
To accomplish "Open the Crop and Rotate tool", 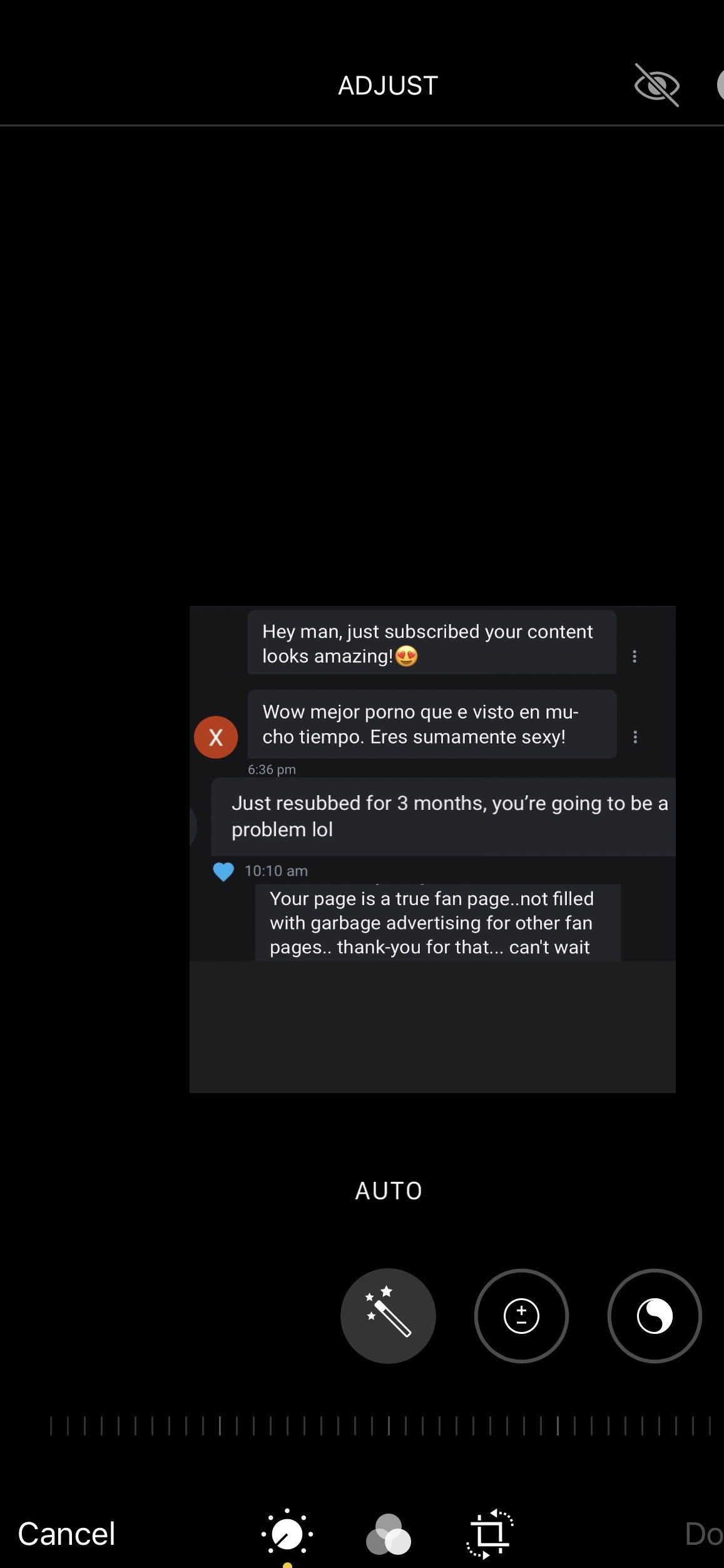I will (x=490, y=1534).
